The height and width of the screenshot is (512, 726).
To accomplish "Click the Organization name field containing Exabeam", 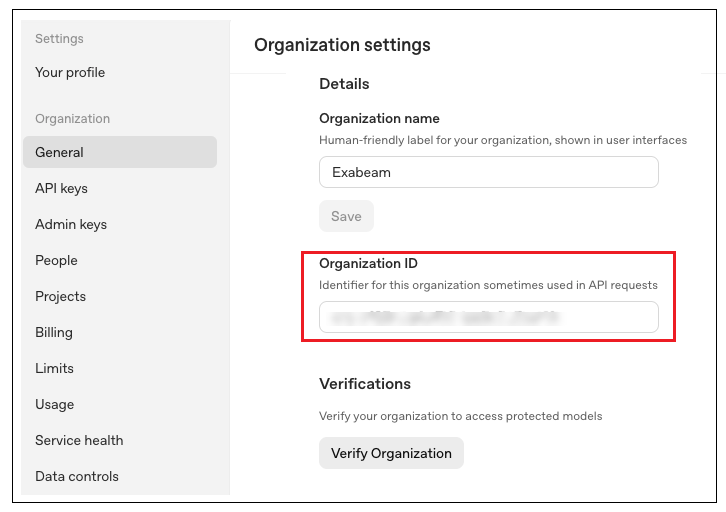I will 488,172.
